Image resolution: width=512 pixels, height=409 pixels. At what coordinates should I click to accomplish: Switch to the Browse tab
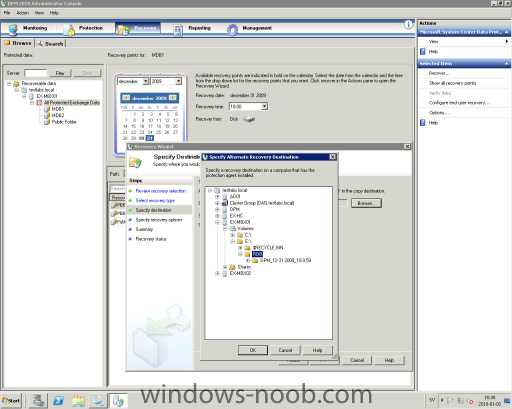pos(18,43)
